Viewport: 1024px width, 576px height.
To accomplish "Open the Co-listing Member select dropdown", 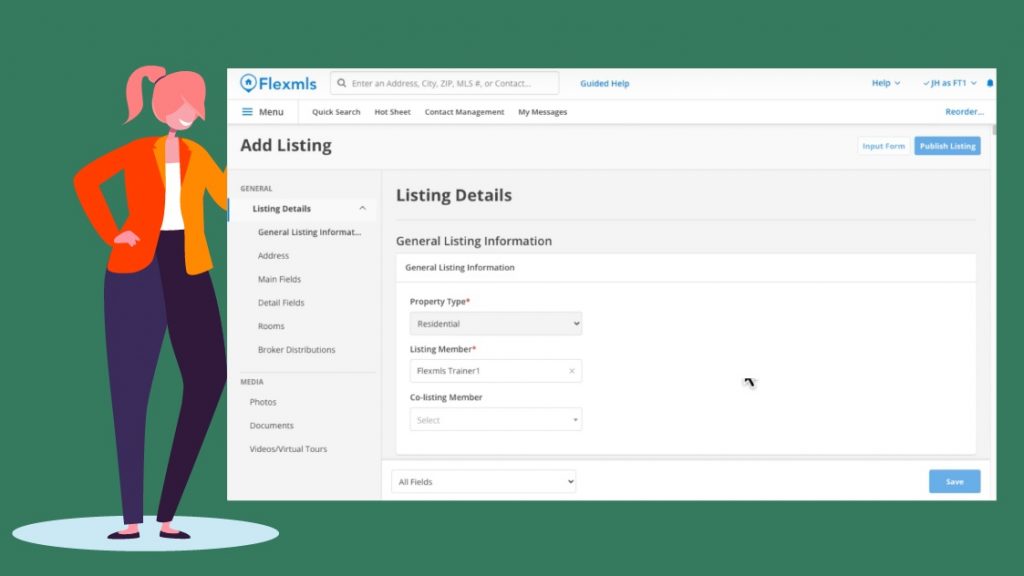I will 496,419.
